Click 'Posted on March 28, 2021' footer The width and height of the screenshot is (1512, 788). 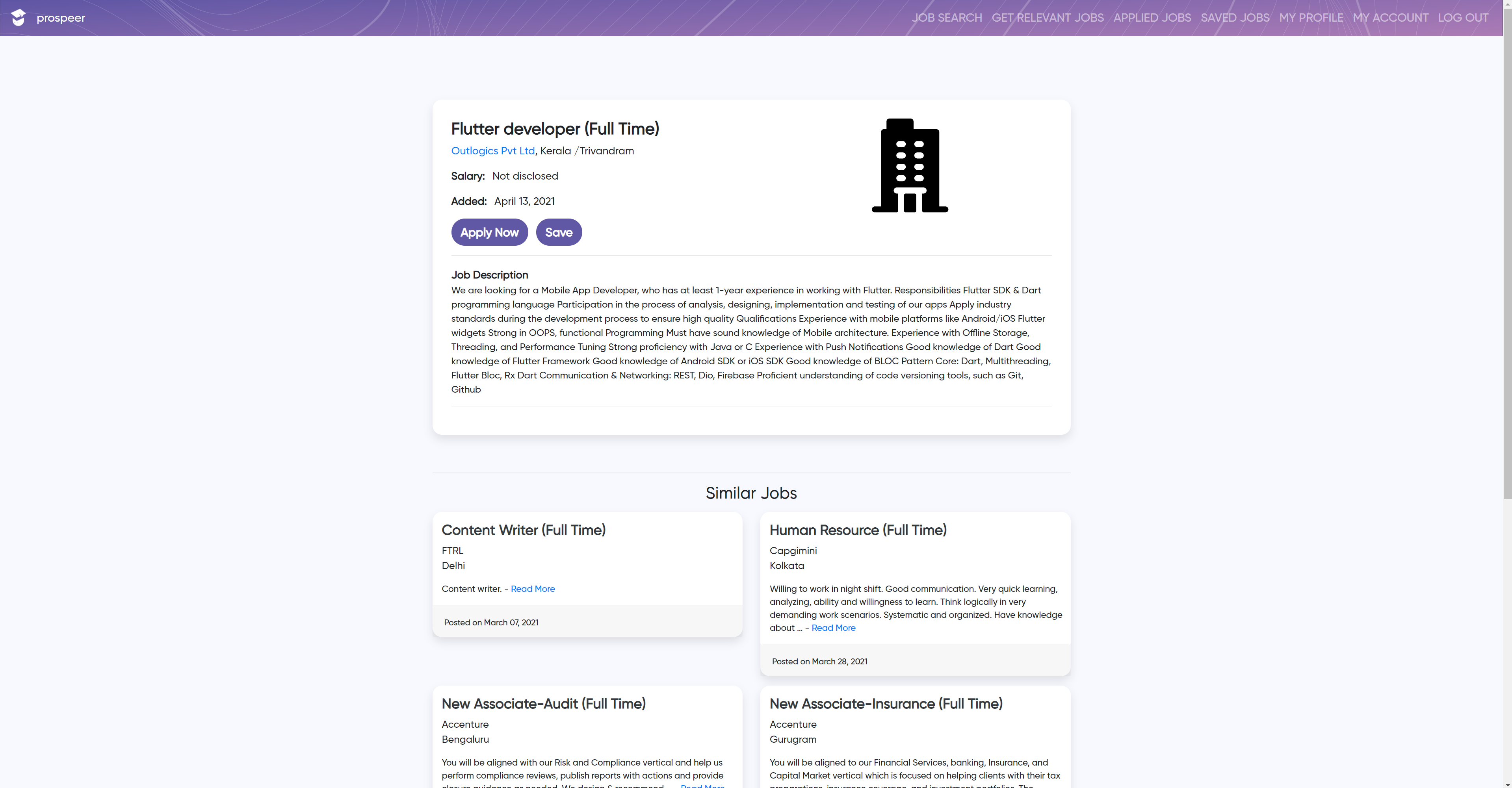click(819, 661)
